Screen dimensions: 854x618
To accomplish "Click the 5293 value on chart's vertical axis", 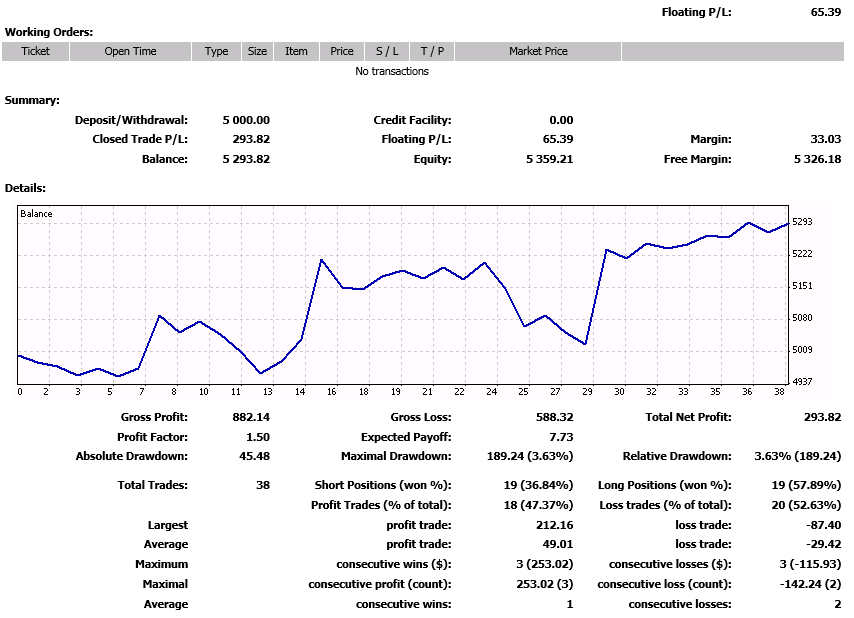I will coord(802,221).
